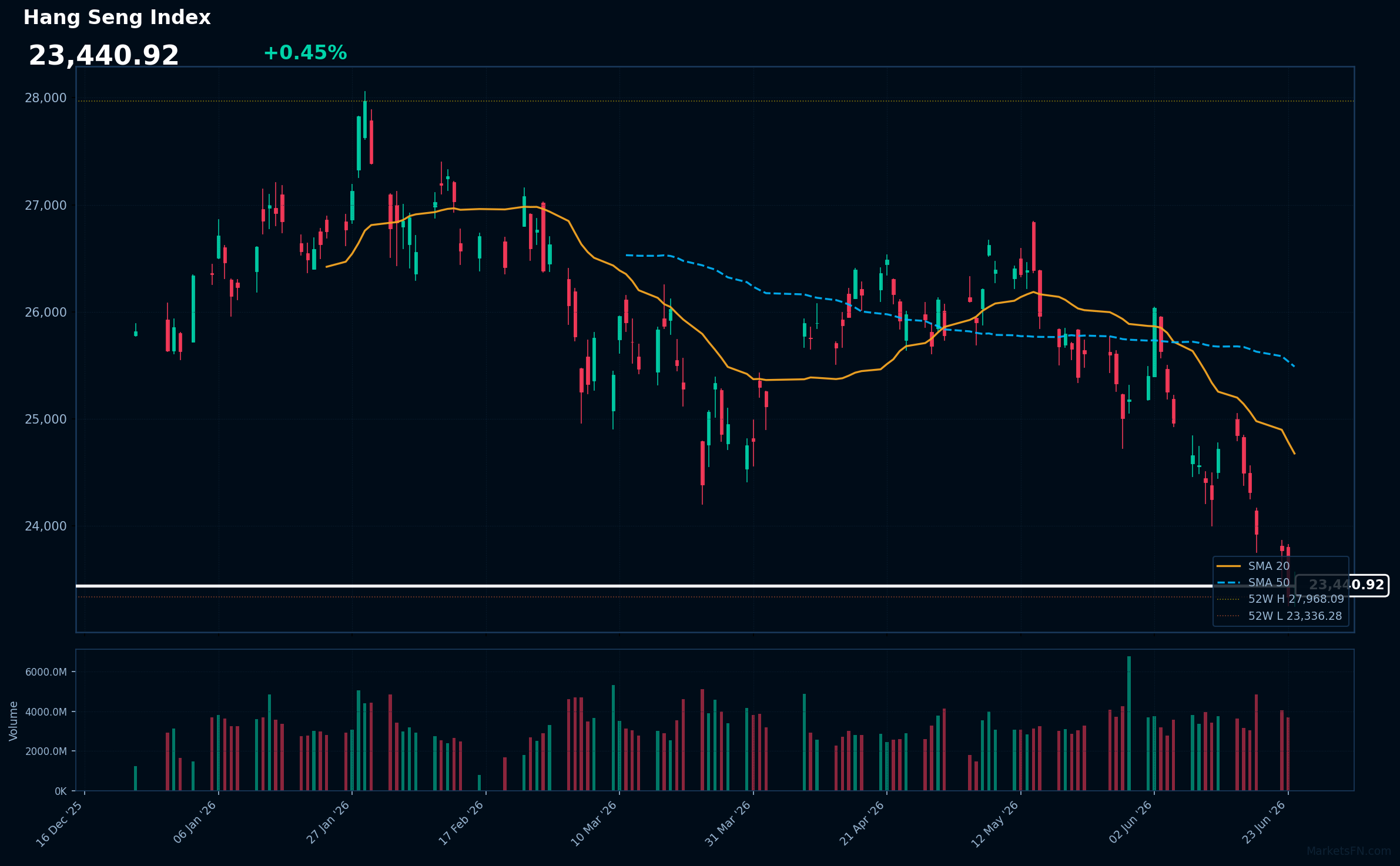Click the 28,000 price axis label
Viewport: 1400px width, 866px height.
pyautogui.click(x=45, y=98)
